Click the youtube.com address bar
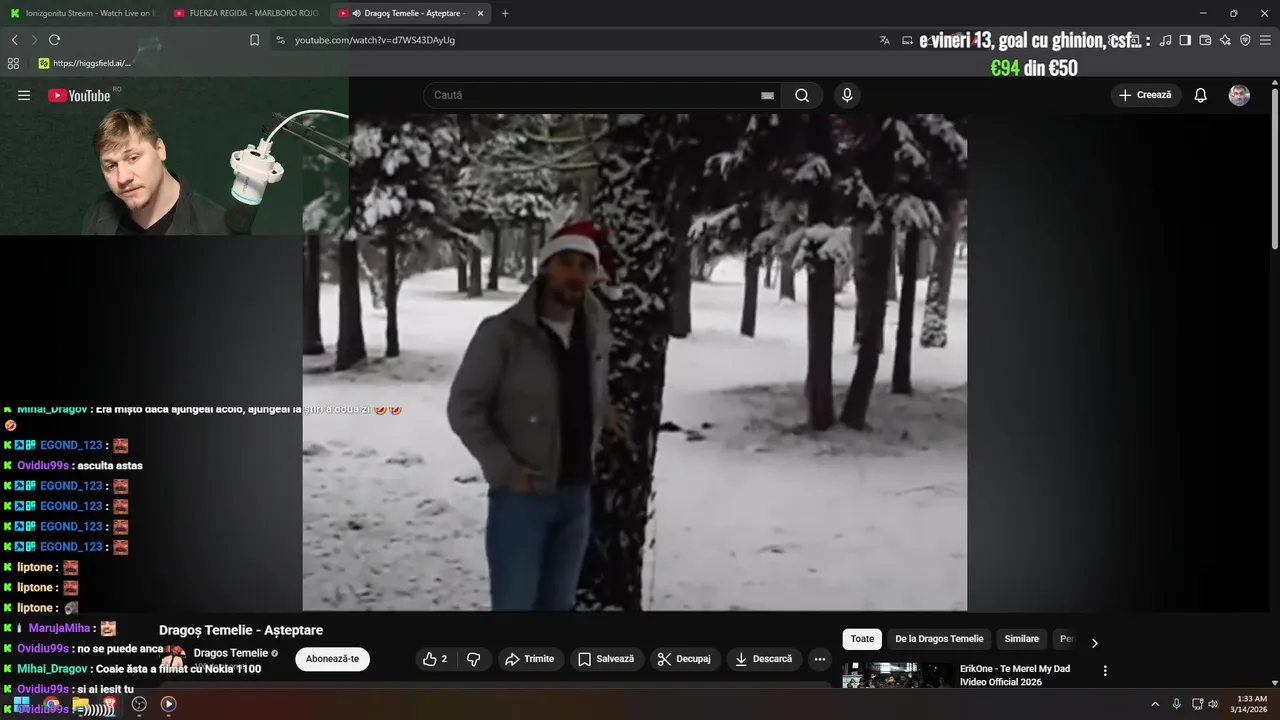Image resolution: width=1280 pixels, height=720 pixels. pos(570,40)
